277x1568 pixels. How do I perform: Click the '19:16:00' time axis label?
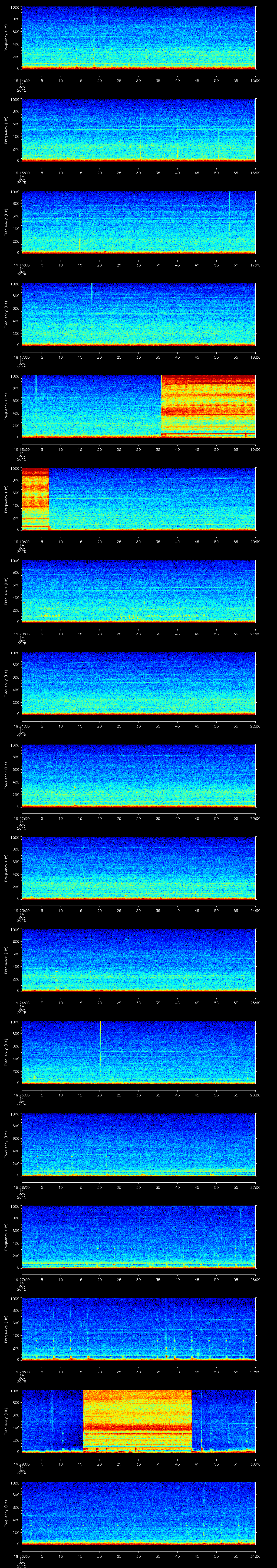click(21, 265)
